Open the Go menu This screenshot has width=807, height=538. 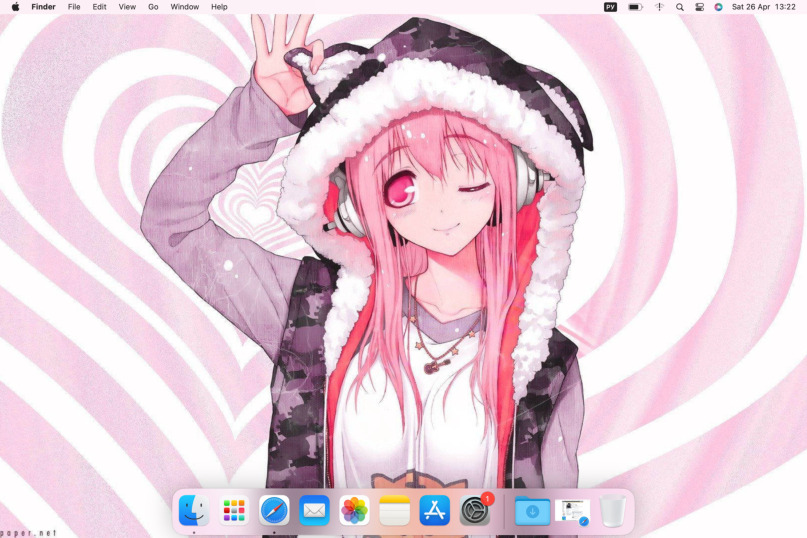pos(153,7)
